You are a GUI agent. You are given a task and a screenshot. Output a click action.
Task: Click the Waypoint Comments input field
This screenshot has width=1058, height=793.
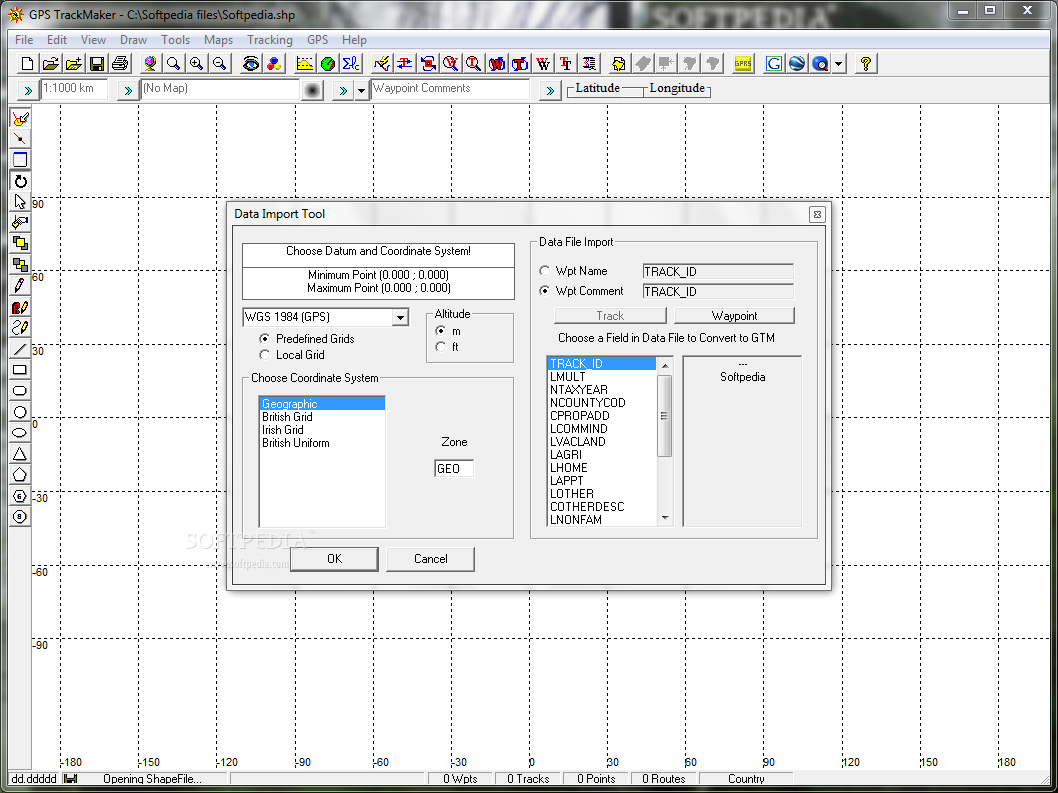click(x=450, y=88)
